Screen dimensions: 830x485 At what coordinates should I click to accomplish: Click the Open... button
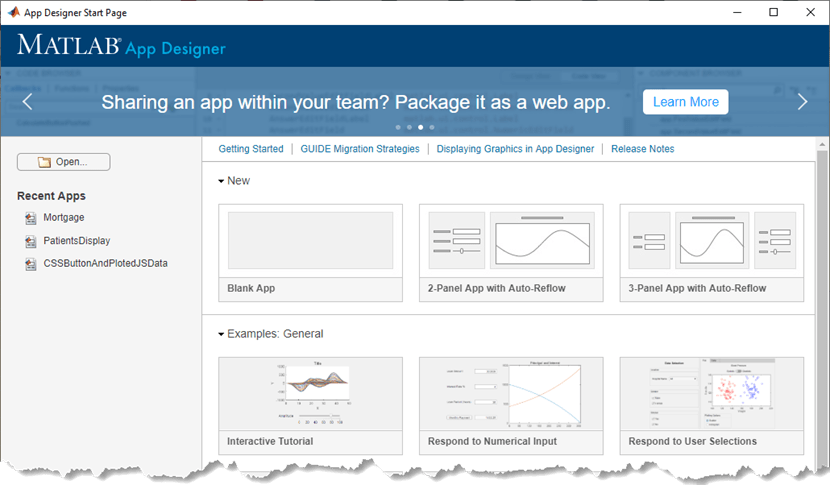pyautogui.click(x=64, y=162)
